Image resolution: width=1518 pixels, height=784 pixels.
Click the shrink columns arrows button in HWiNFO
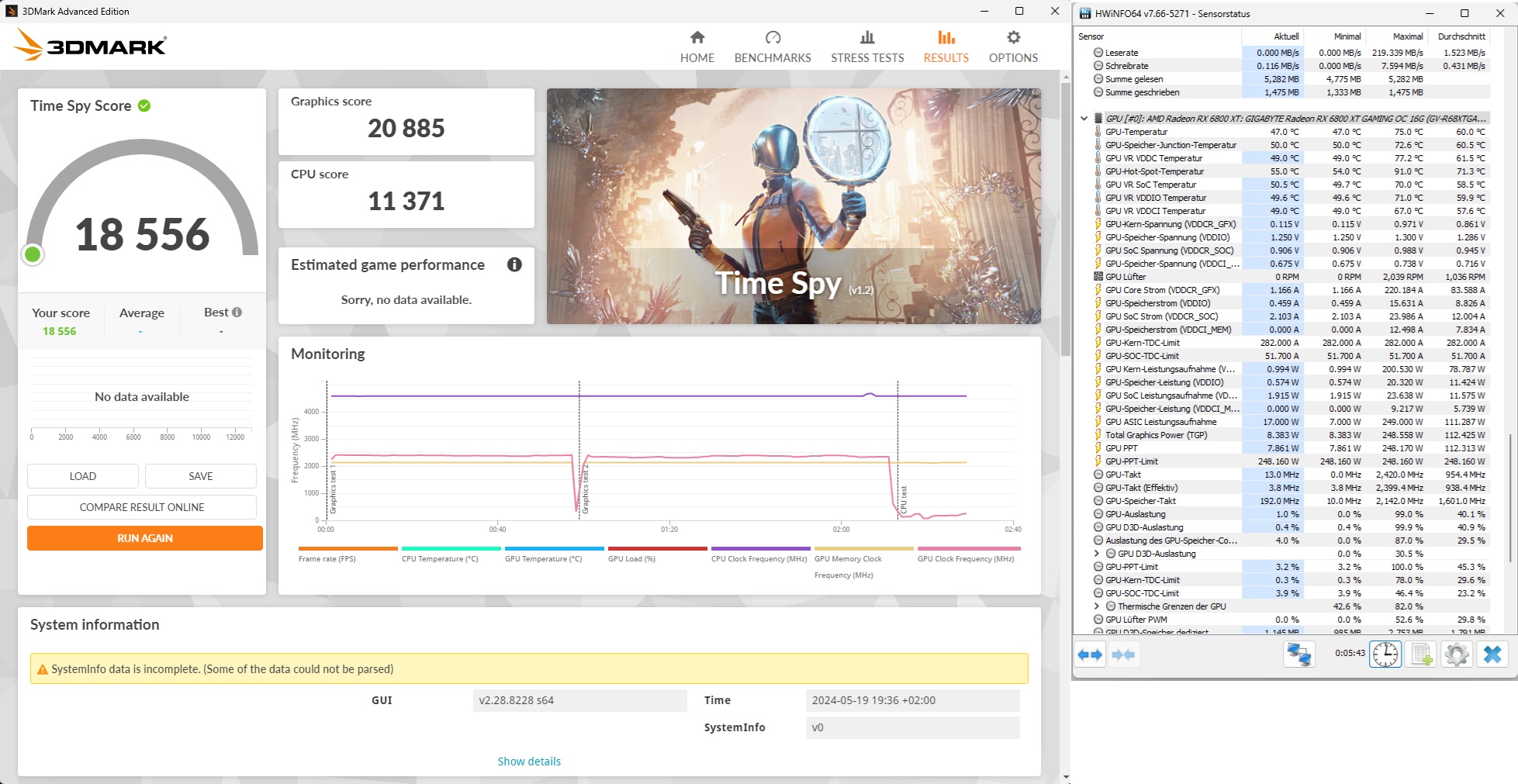pos(1122,654)
